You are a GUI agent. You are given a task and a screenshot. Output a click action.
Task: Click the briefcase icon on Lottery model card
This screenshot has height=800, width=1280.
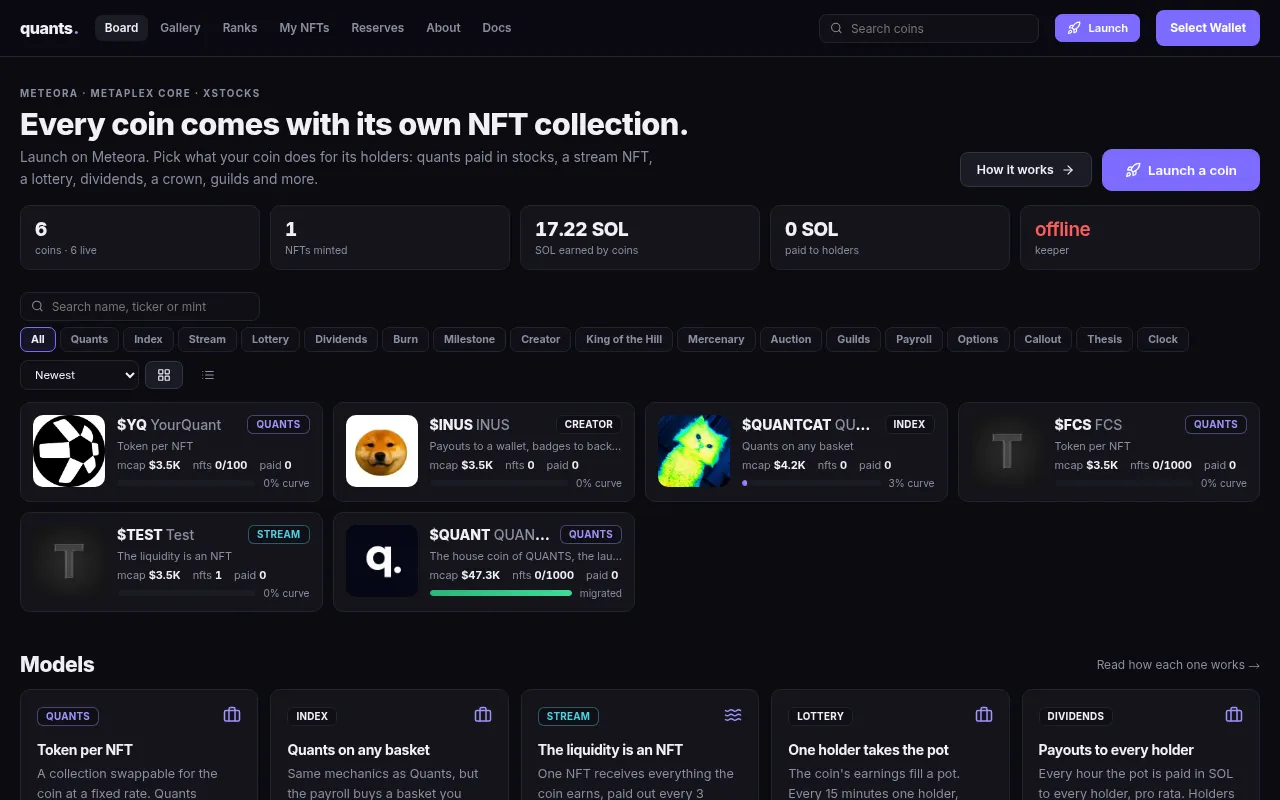pyautogui.click(x=984, y=715)
